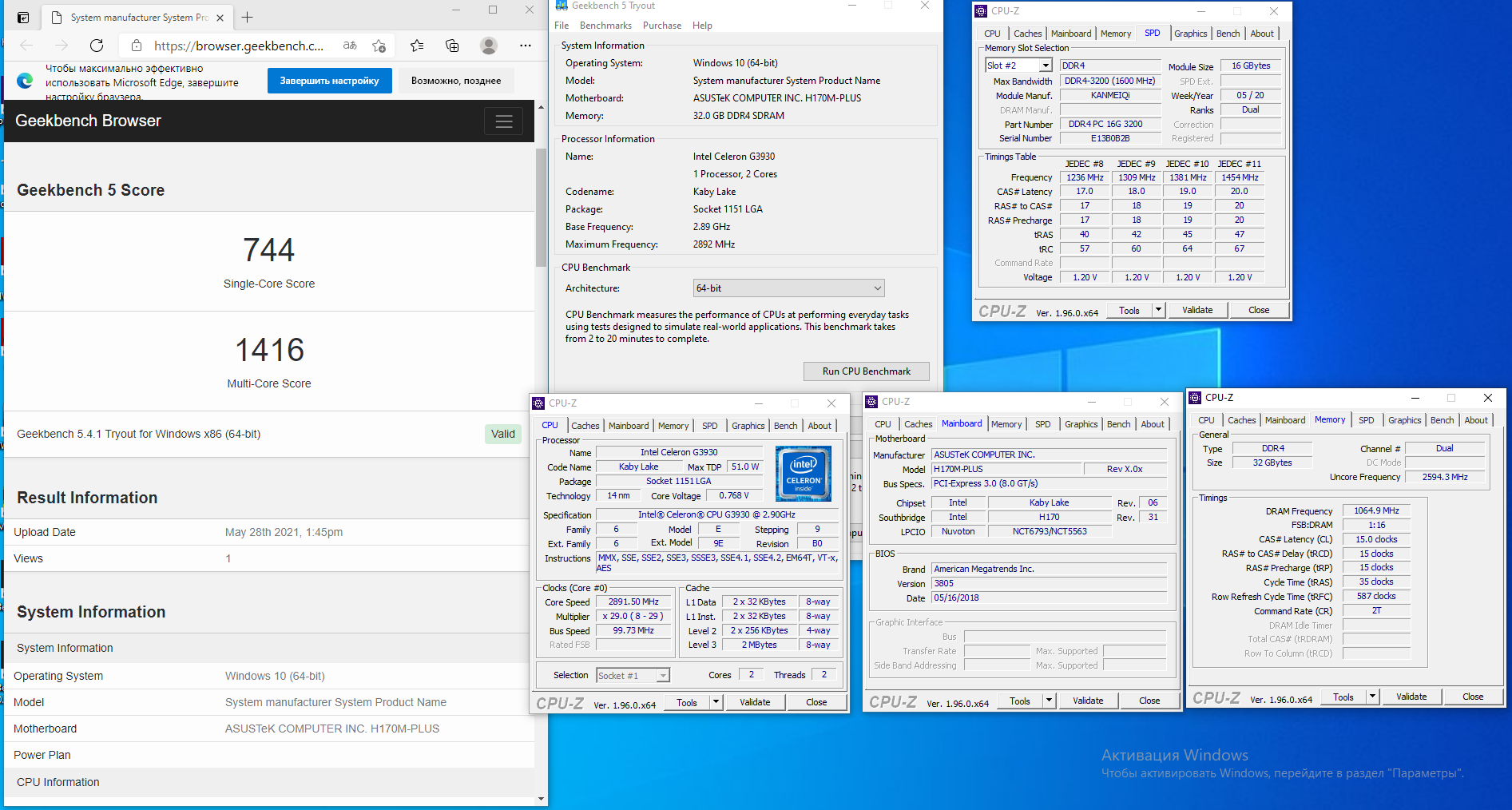
Task: Click Geekbench Browser header title
Action: pos(88,121)
